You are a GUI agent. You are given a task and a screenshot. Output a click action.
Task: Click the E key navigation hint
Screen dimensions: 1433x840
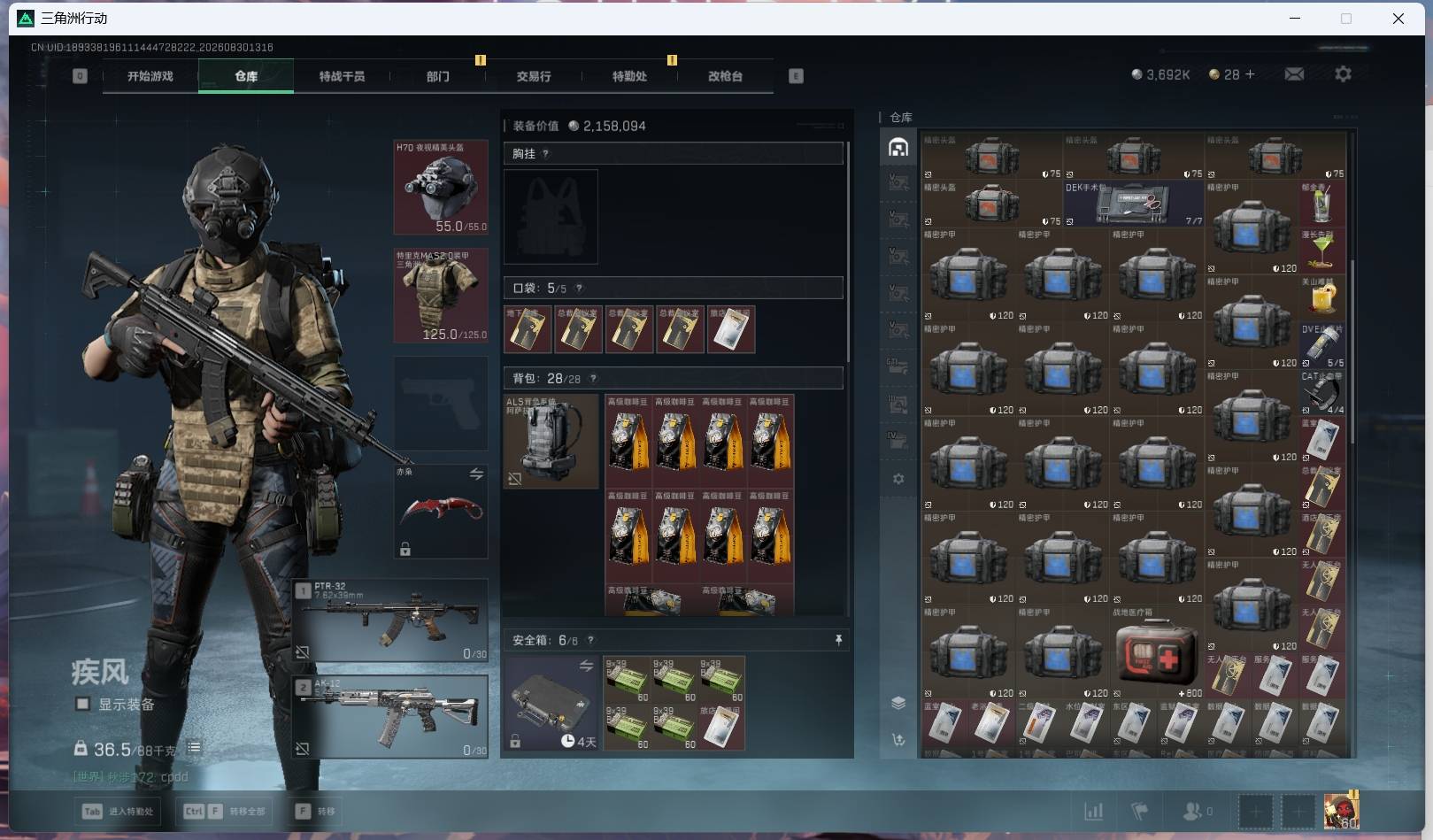point(796,76)
